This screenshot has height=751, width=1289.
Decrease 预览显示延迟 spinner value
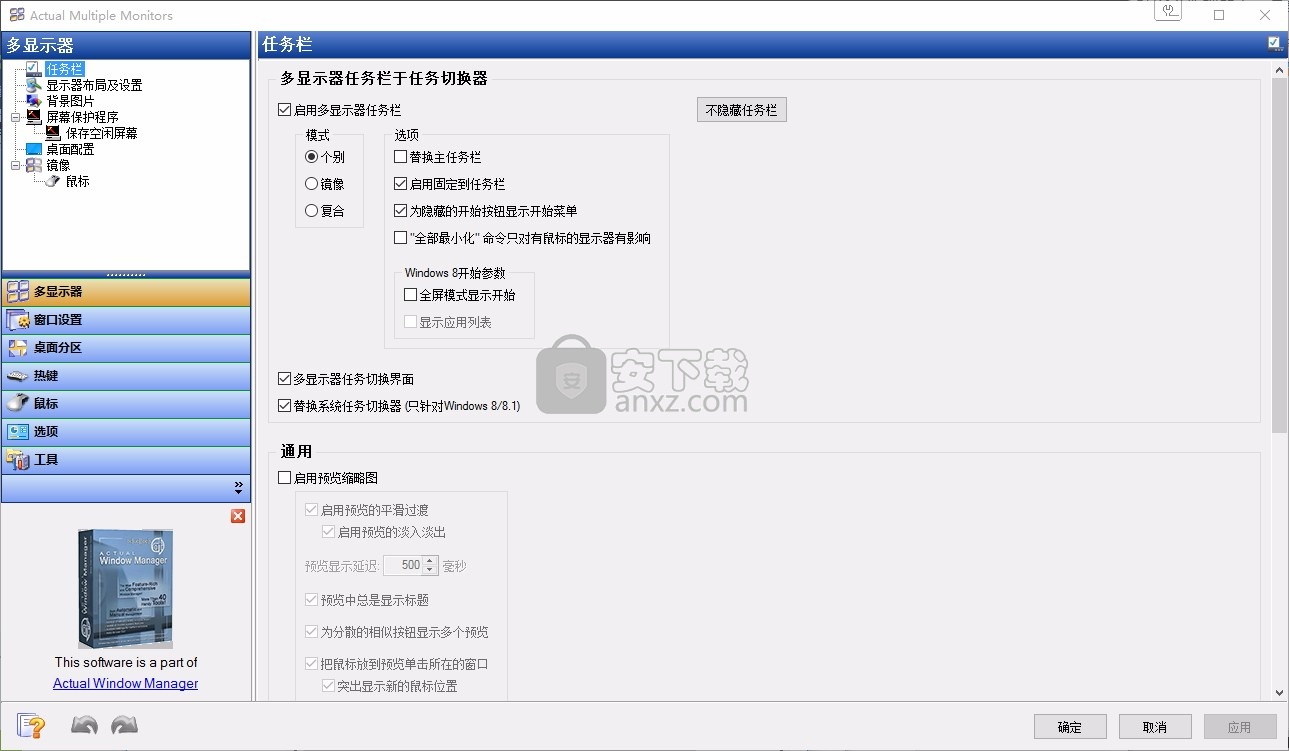tap(431, 570)
